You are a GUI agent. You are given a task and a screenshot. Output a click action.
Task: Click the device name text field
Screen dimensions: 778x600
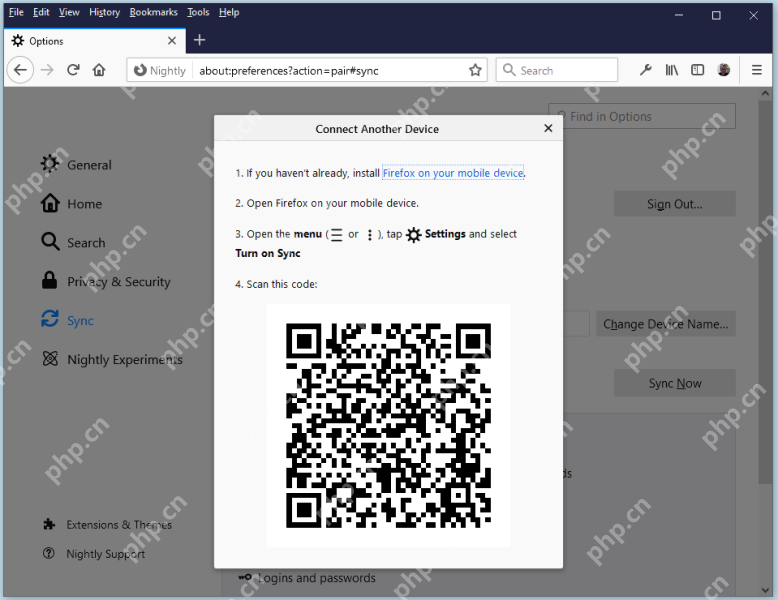576,324
